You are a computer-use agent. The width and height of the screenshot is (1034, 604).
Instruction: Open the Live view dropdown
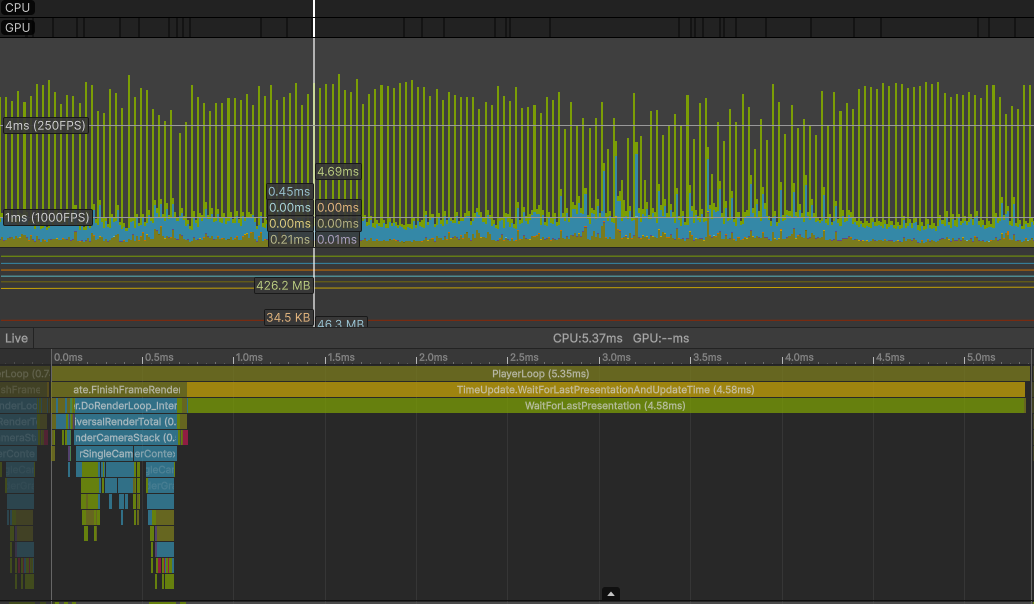click(16, 338)
